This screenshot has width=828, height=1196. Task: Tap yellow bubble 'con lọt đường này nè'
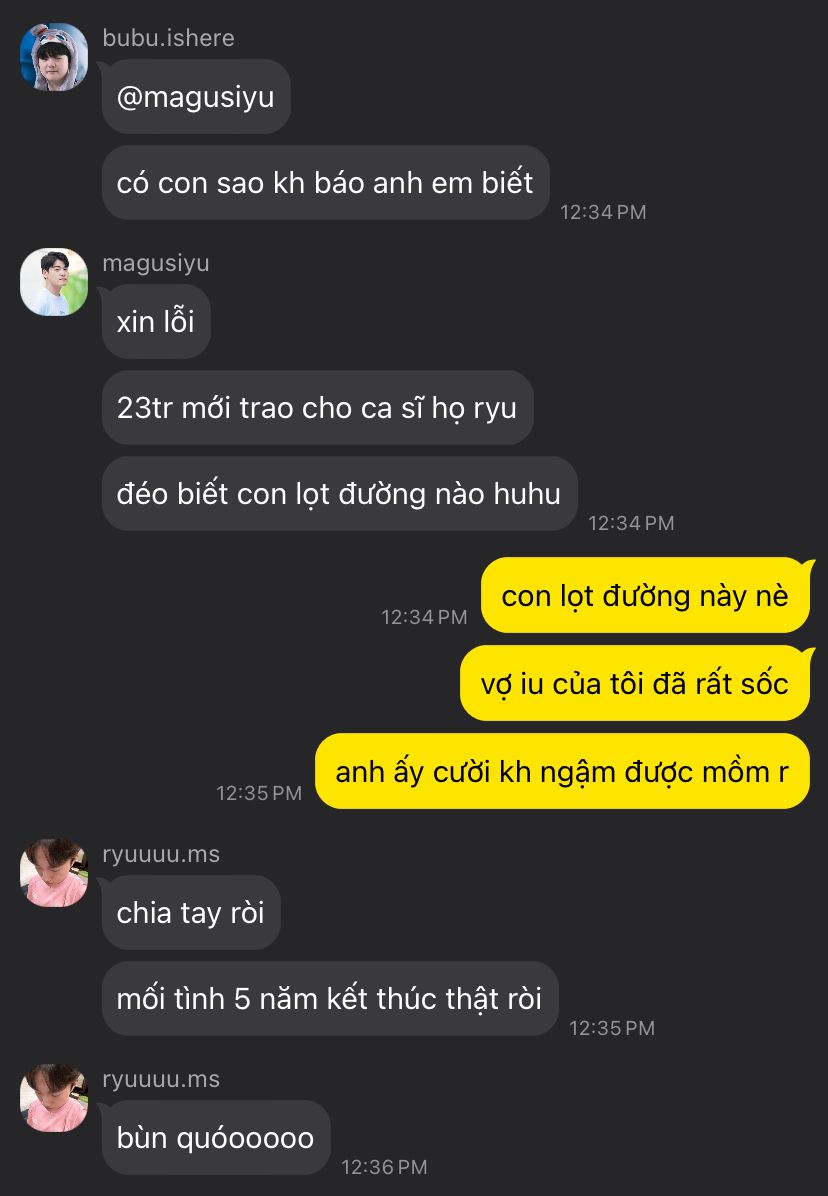coord(645,596)
